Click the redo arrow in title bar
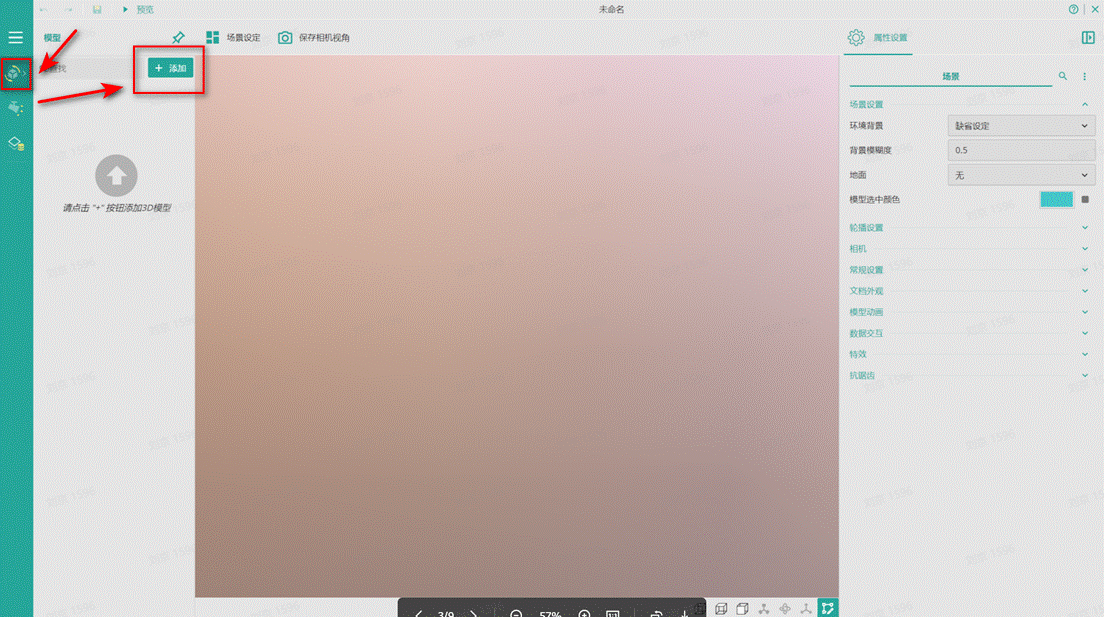Image resolution: width=1104 pixels, height=617 pixels. [x=68, y=9]
